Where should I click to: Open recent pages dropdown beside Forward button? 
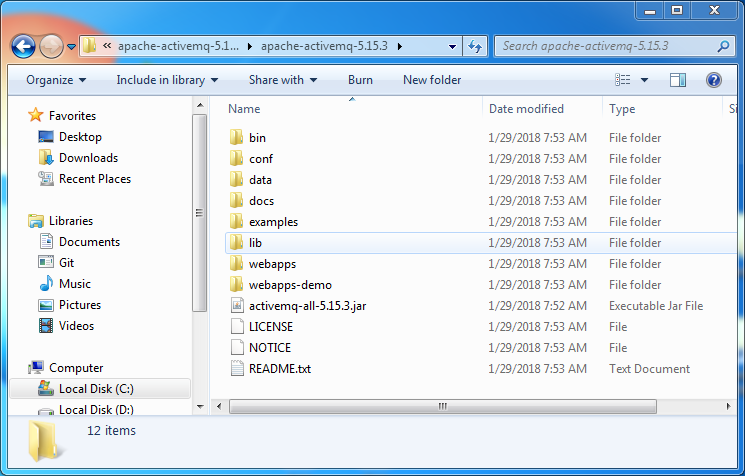71,47
